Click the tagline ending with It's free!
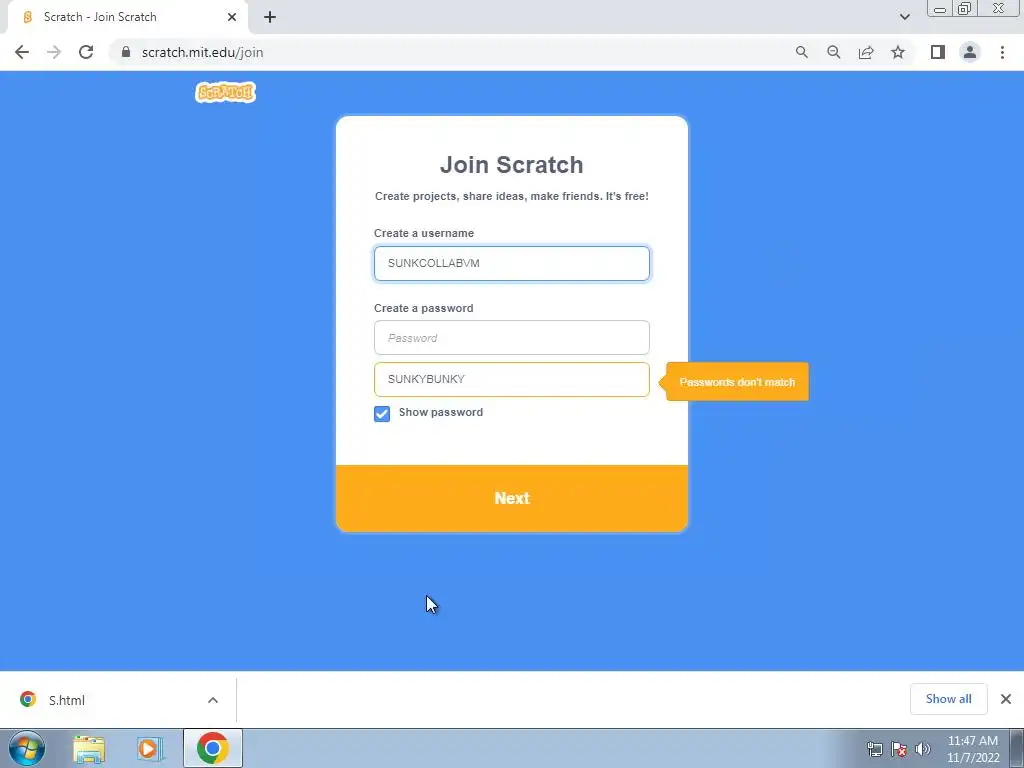The image size is (1024, 768). pos(511,196)
